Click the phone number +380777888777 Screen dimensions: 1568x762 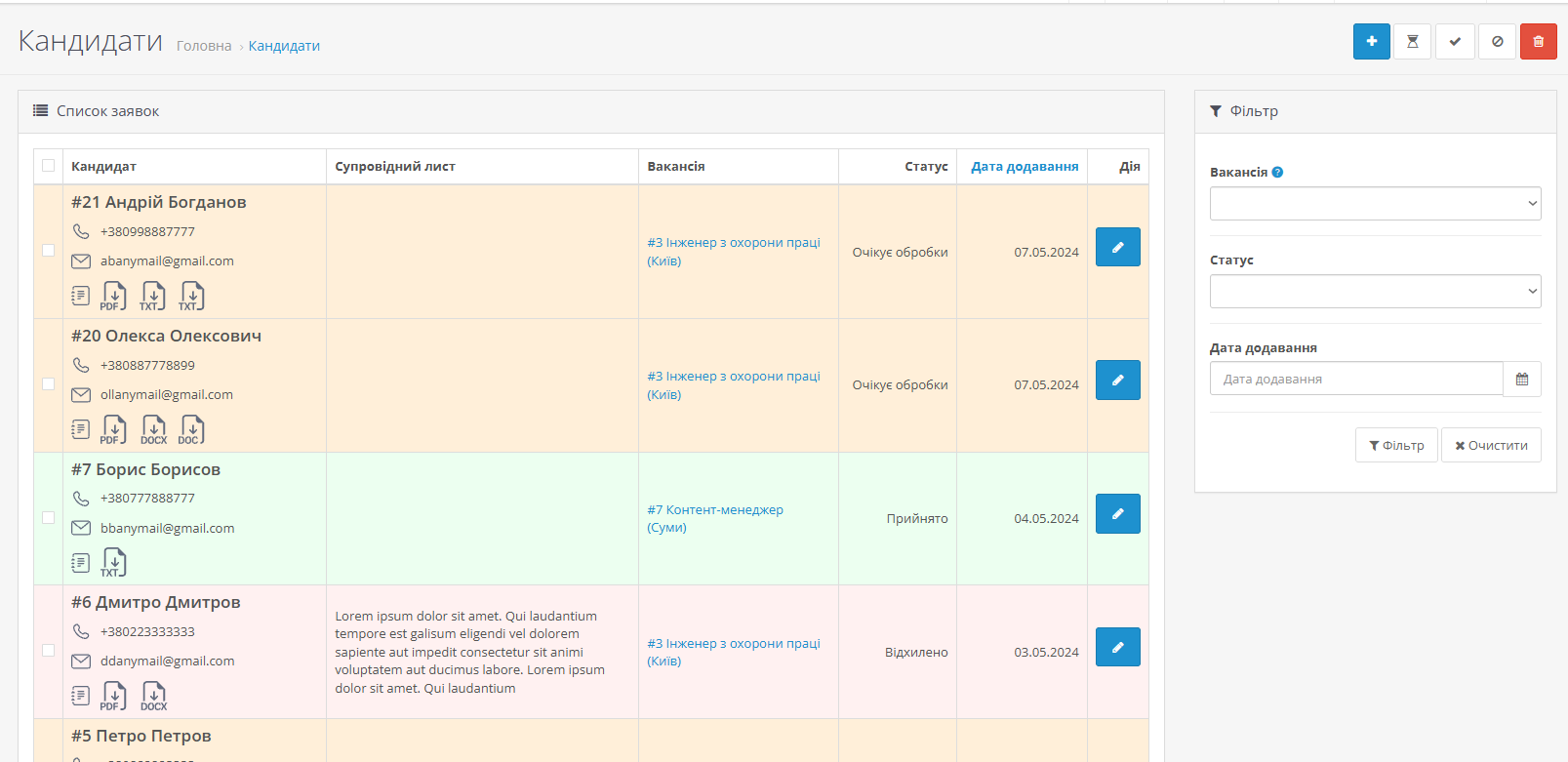pos(147,498)
